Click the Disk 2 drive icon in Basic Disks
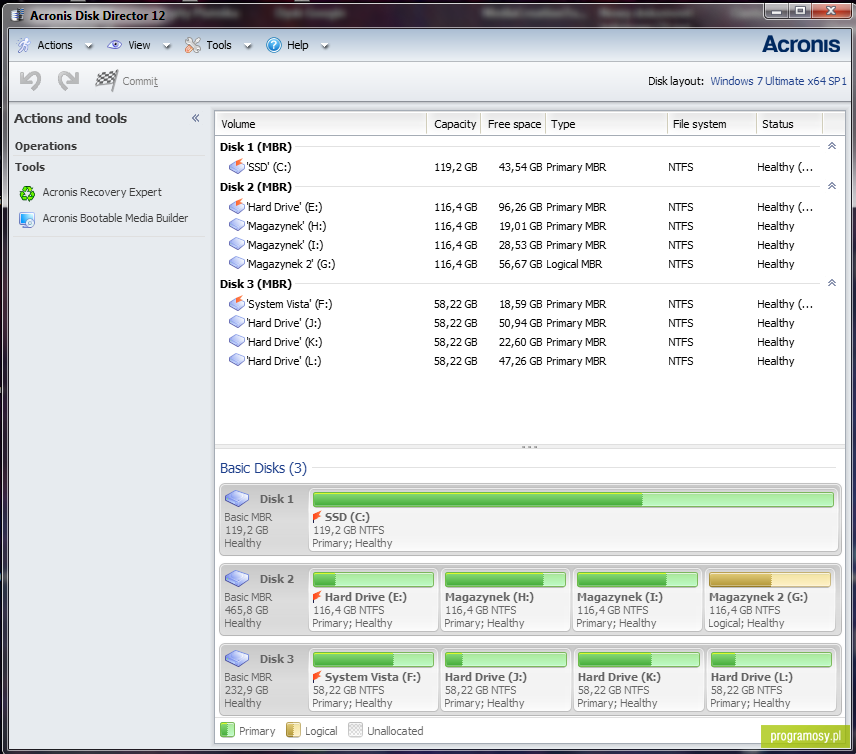856x754 pixels. point(237,578)
